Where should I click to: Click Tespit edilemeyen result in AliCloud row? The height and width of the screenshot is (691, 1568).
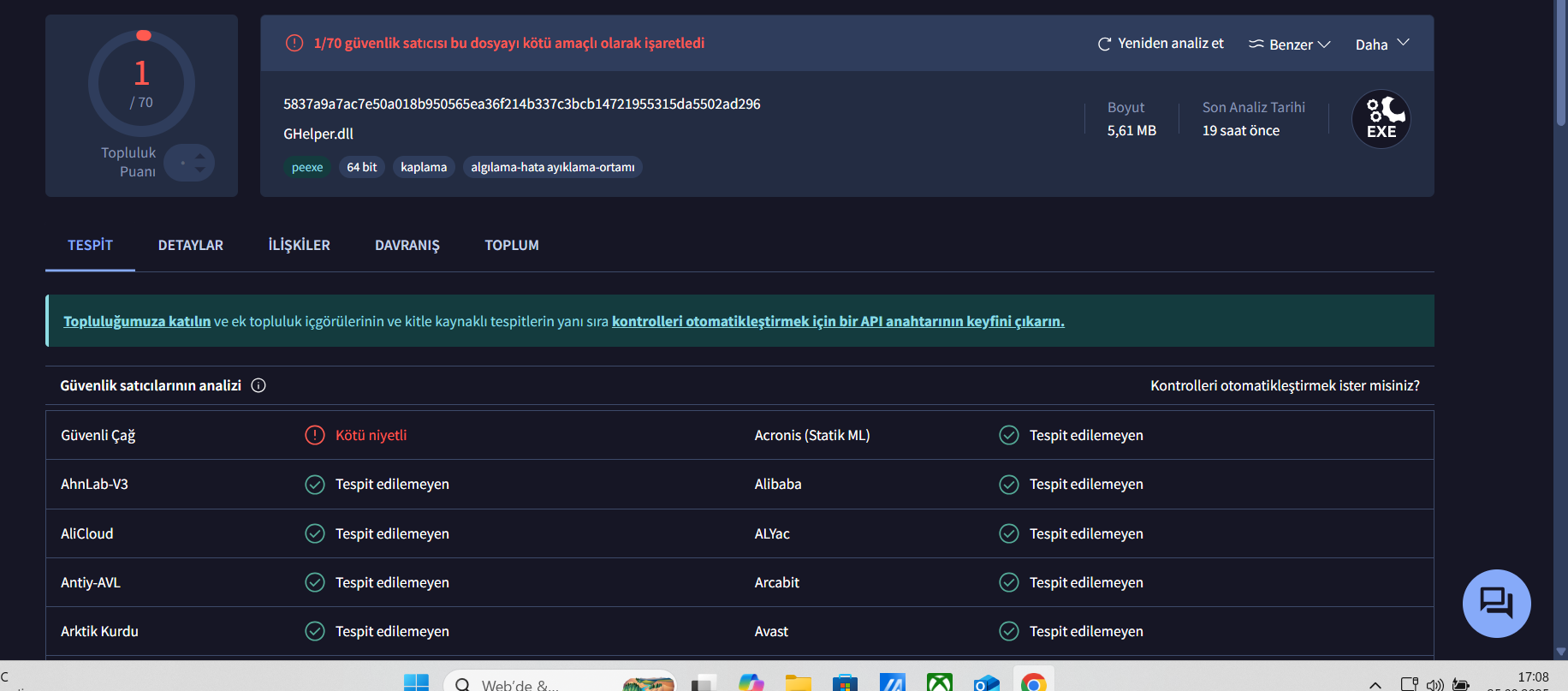[392, 533]
